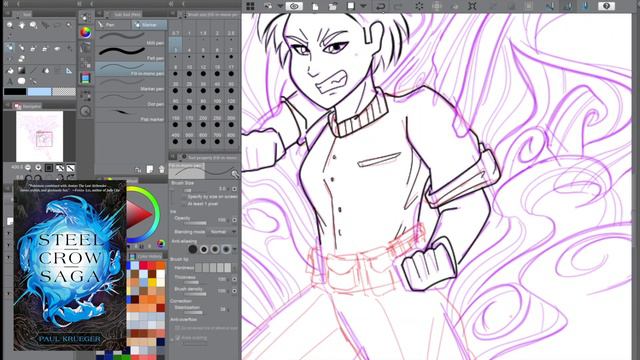Choose the Fill-in-mono pen brush

coord(130,69)
